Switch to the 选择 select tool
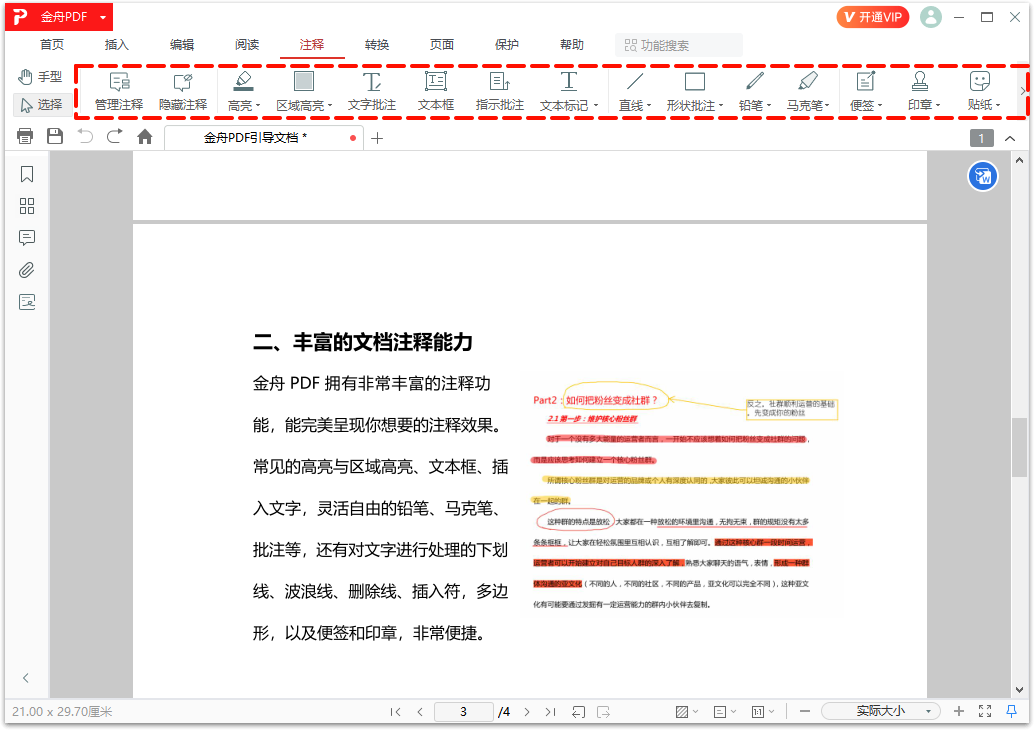Screen dimensions: 1034x730 pos(42,105)
